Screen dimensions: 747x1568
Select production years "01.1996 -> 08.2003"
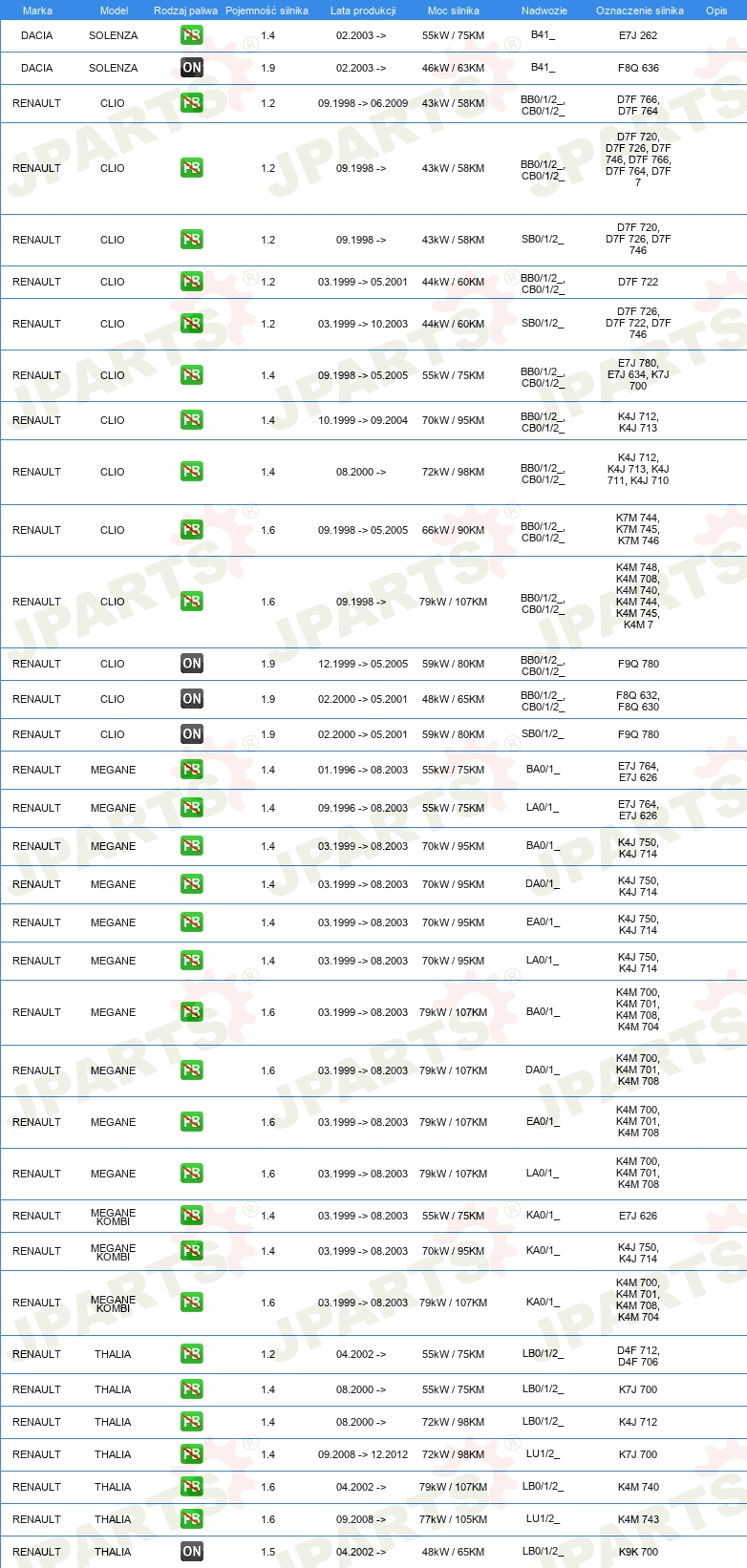pyautogui.click(x=363, y=770)
